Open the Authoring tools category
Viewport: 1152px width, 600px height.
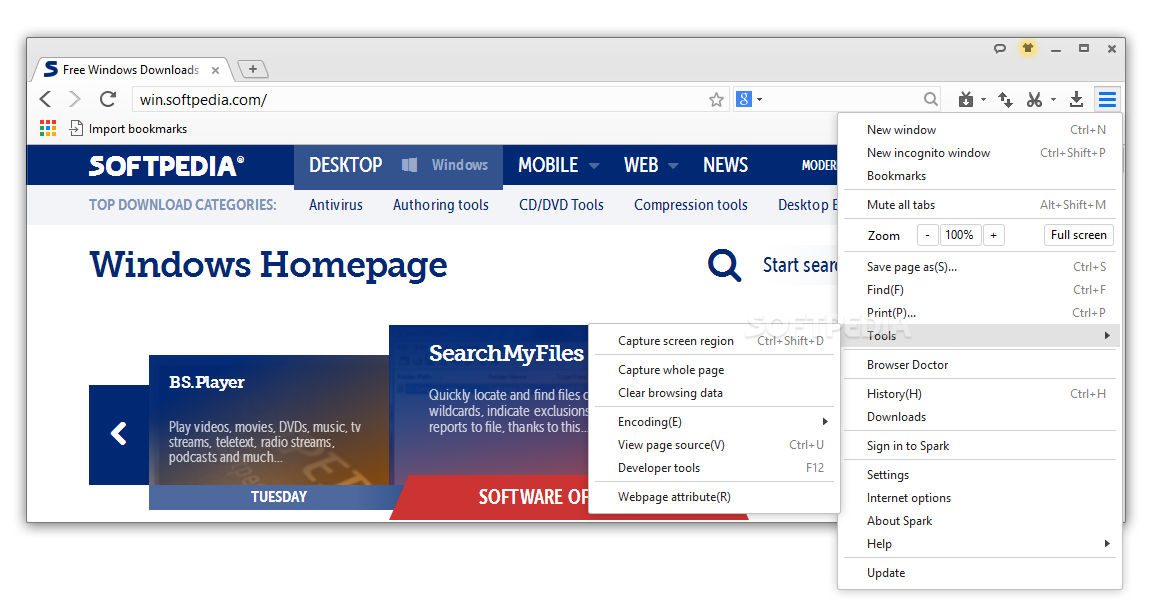tap(441, 205)
